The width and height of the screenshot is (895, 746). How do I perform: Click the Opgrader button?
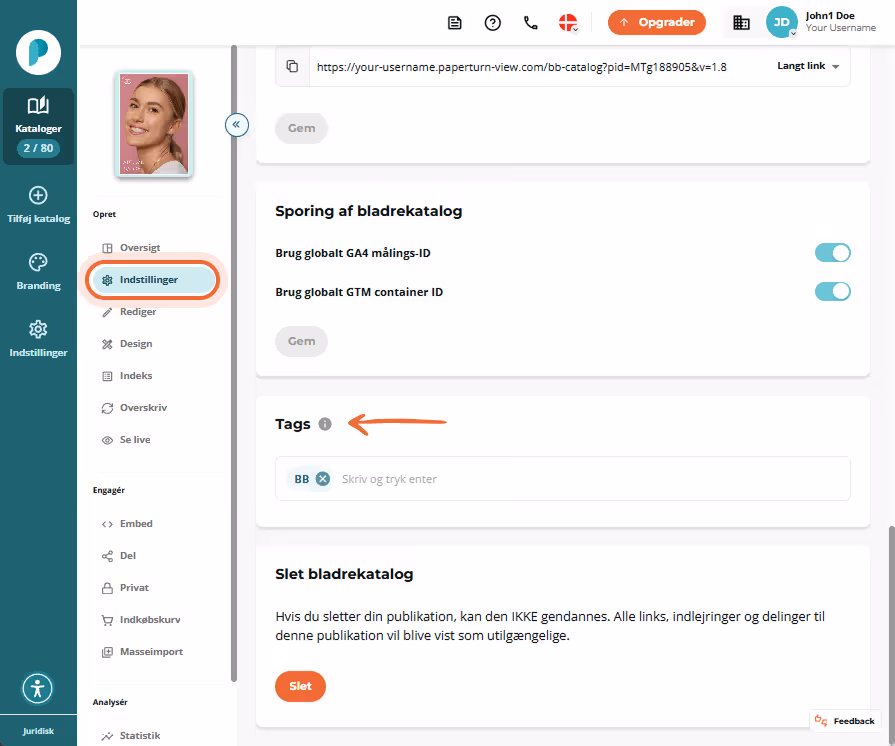[x=657, y=22]
